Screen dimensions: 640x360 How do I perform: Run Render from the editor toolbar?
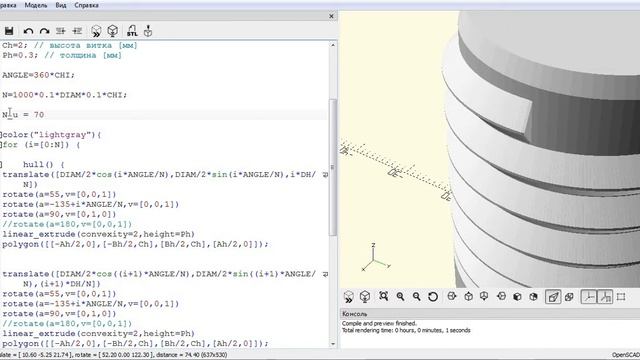(x=113, y=31)
